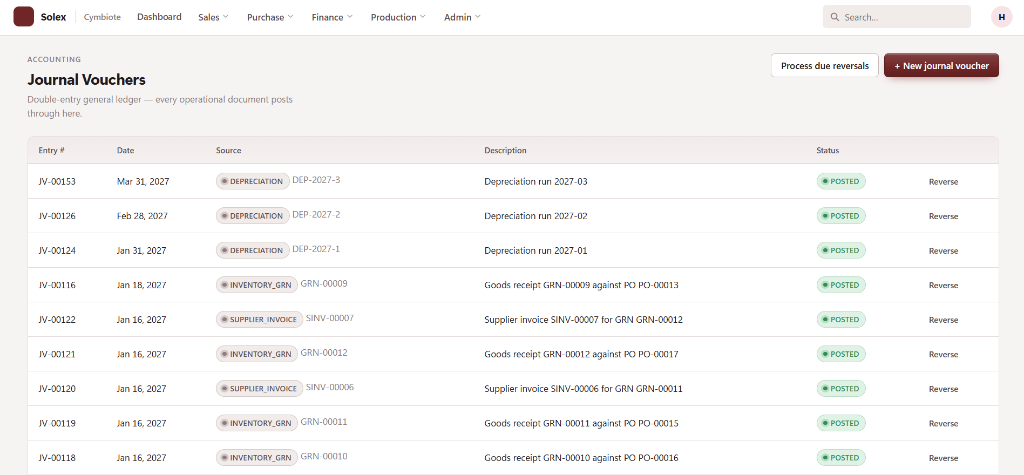Click the Solex brand name
The height and width of the screenshot is (475, 1024).
[x=54, y=17]
